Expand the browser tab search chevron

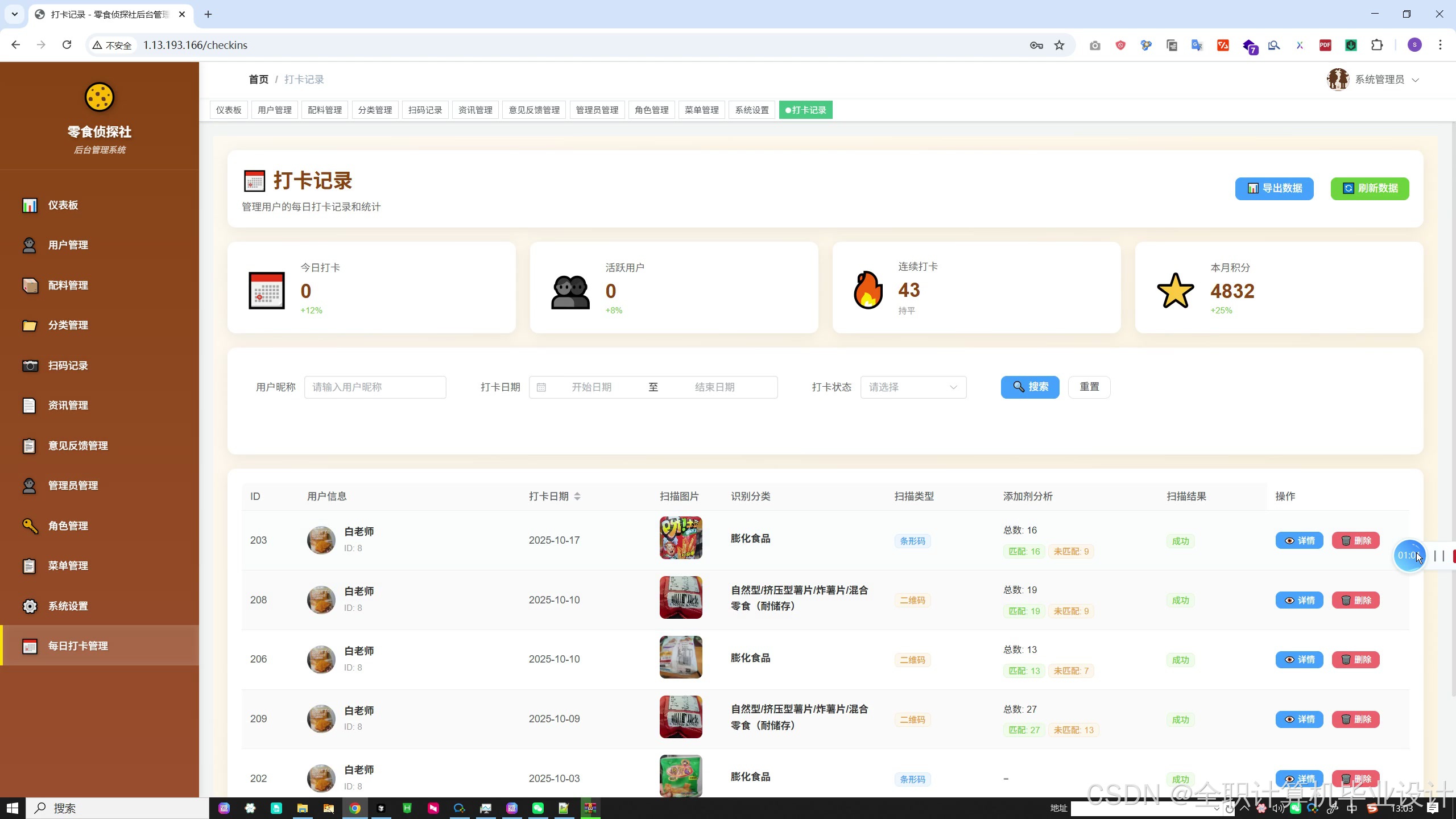15,14
